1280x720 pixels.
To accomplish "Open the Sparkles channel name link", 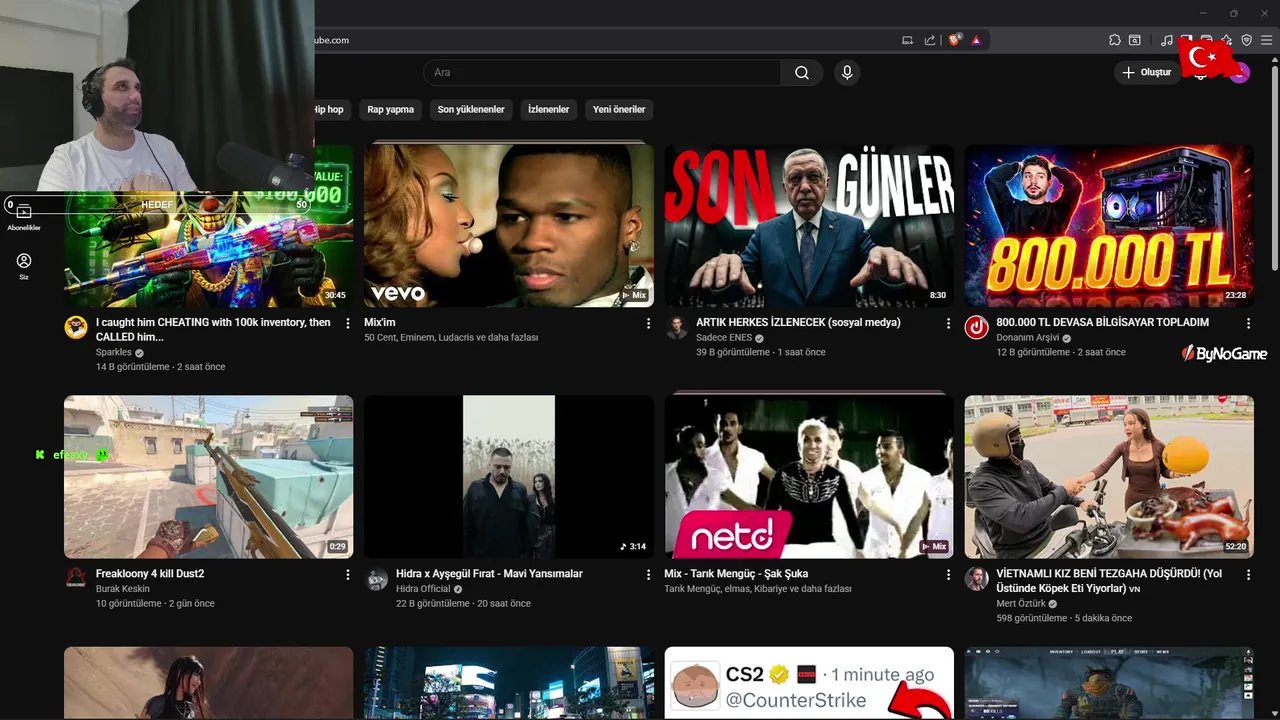I will point(114,352).
